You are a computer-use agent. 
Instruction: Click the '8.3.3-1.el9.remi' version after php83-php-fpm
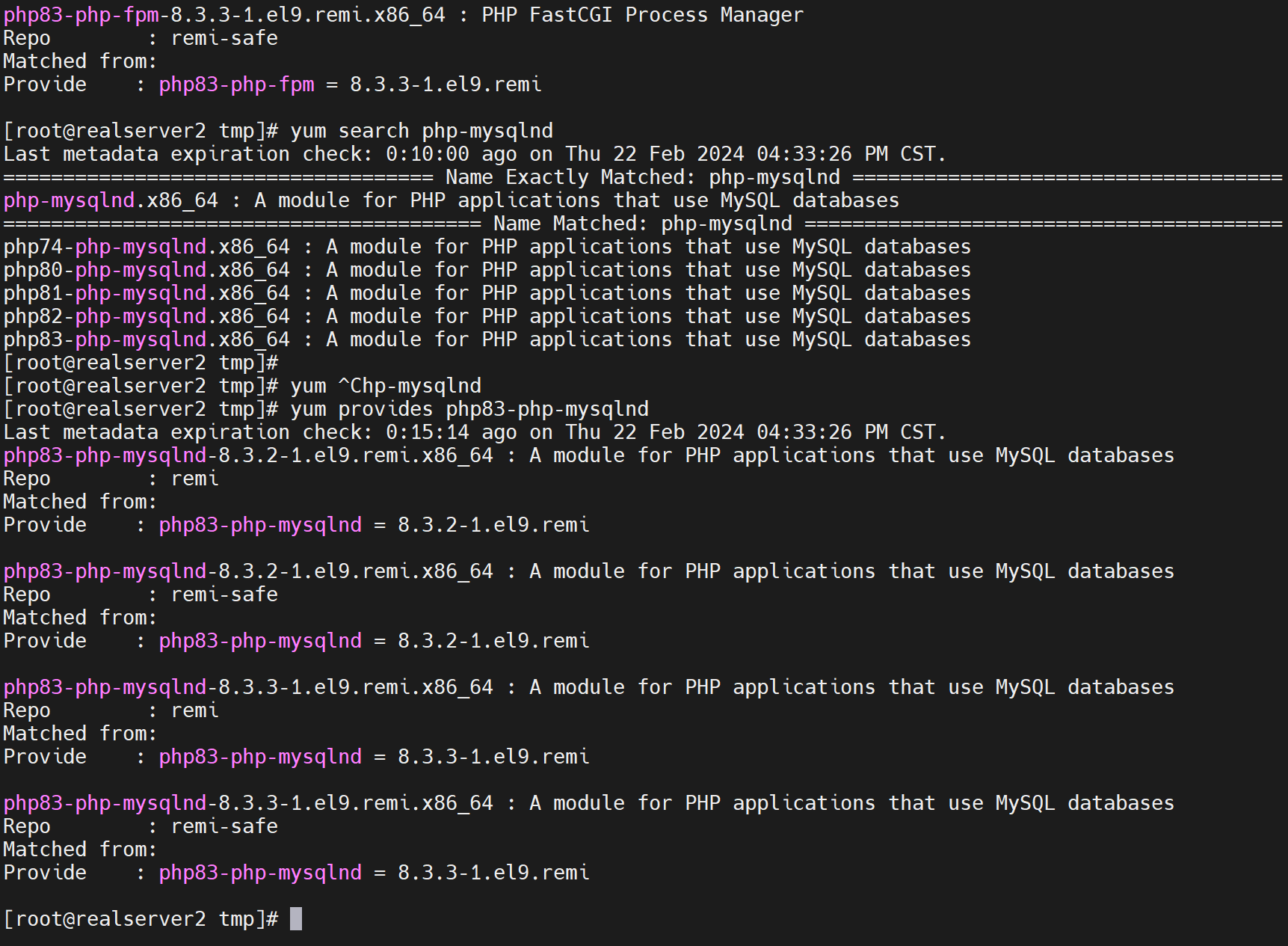point(445,85)
